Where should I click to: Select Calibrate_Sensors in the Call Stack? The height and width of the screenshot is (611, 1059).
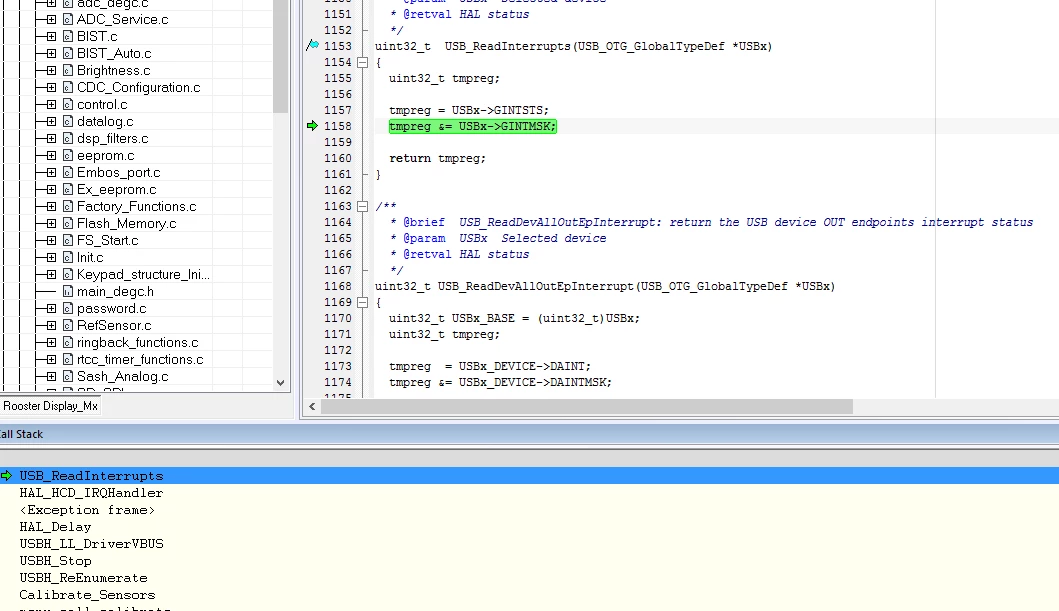pos(87,595)
